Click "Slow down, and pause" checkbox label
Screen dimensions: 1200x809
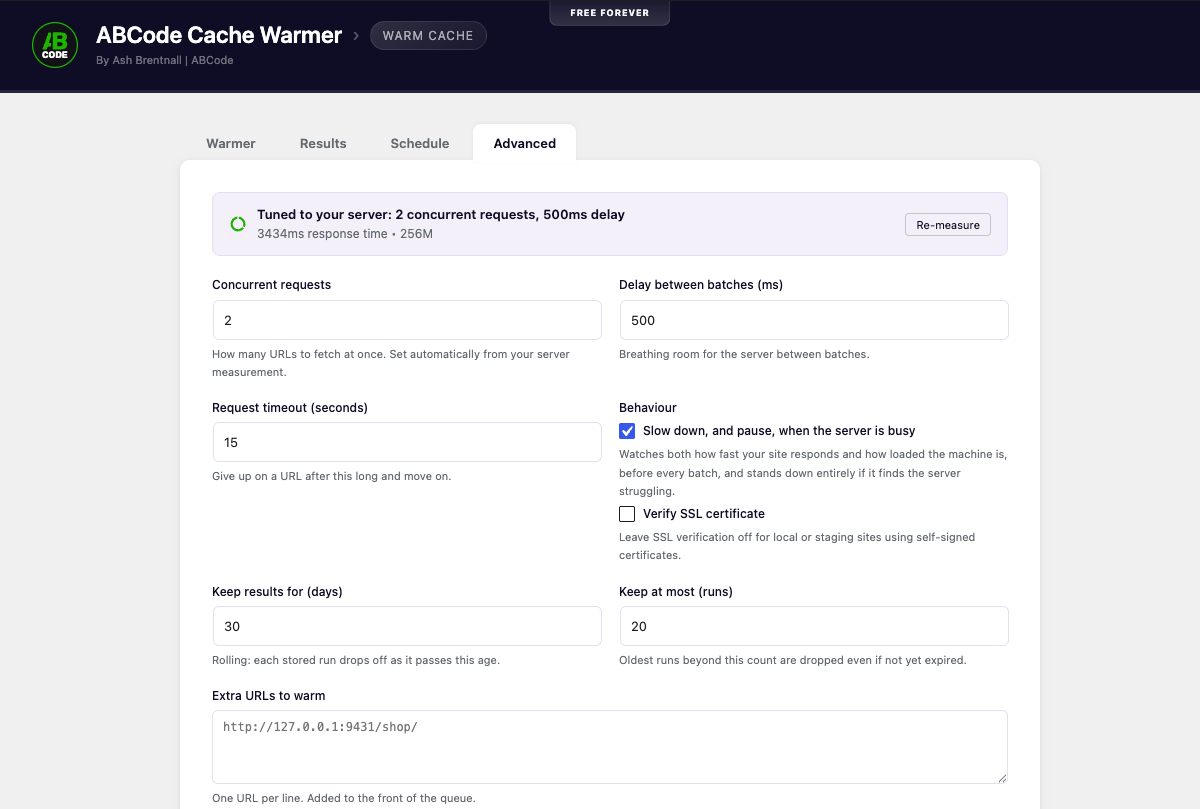coord(779,431)
